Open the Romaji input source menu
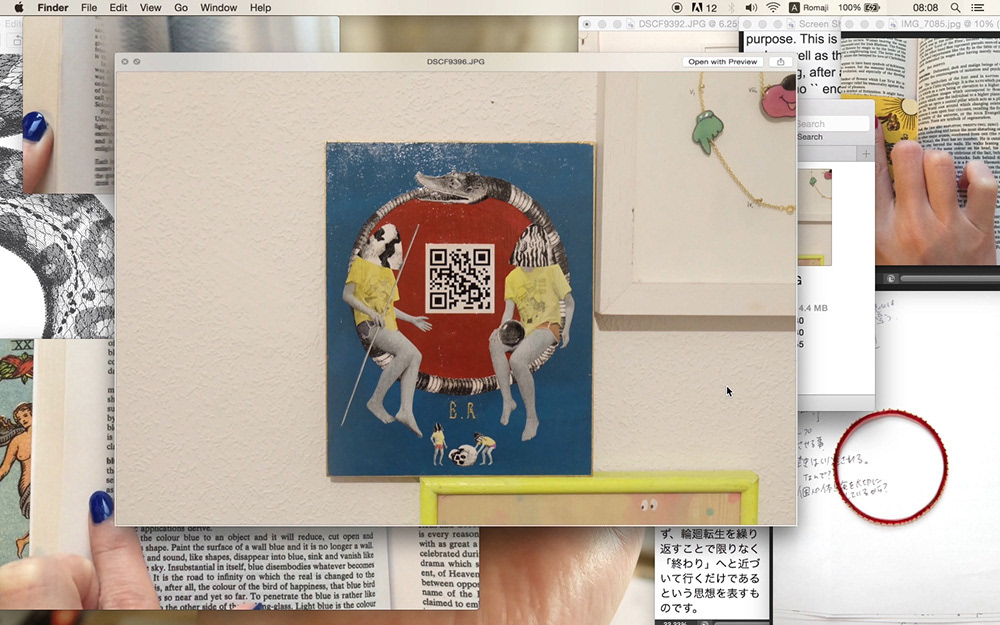 (809, 8)
